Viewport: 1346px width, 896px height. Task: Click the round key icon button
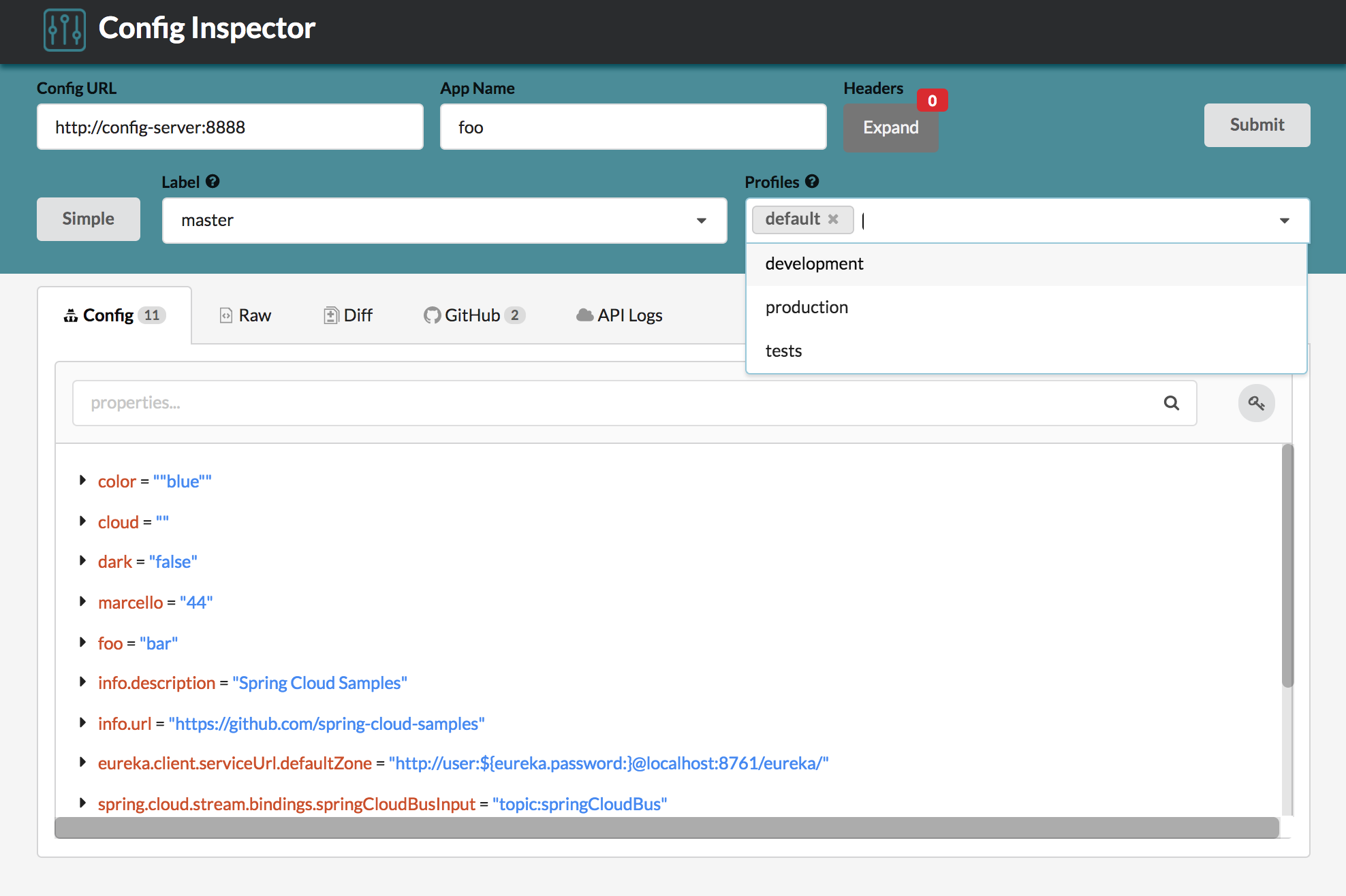pos(1256,403)
